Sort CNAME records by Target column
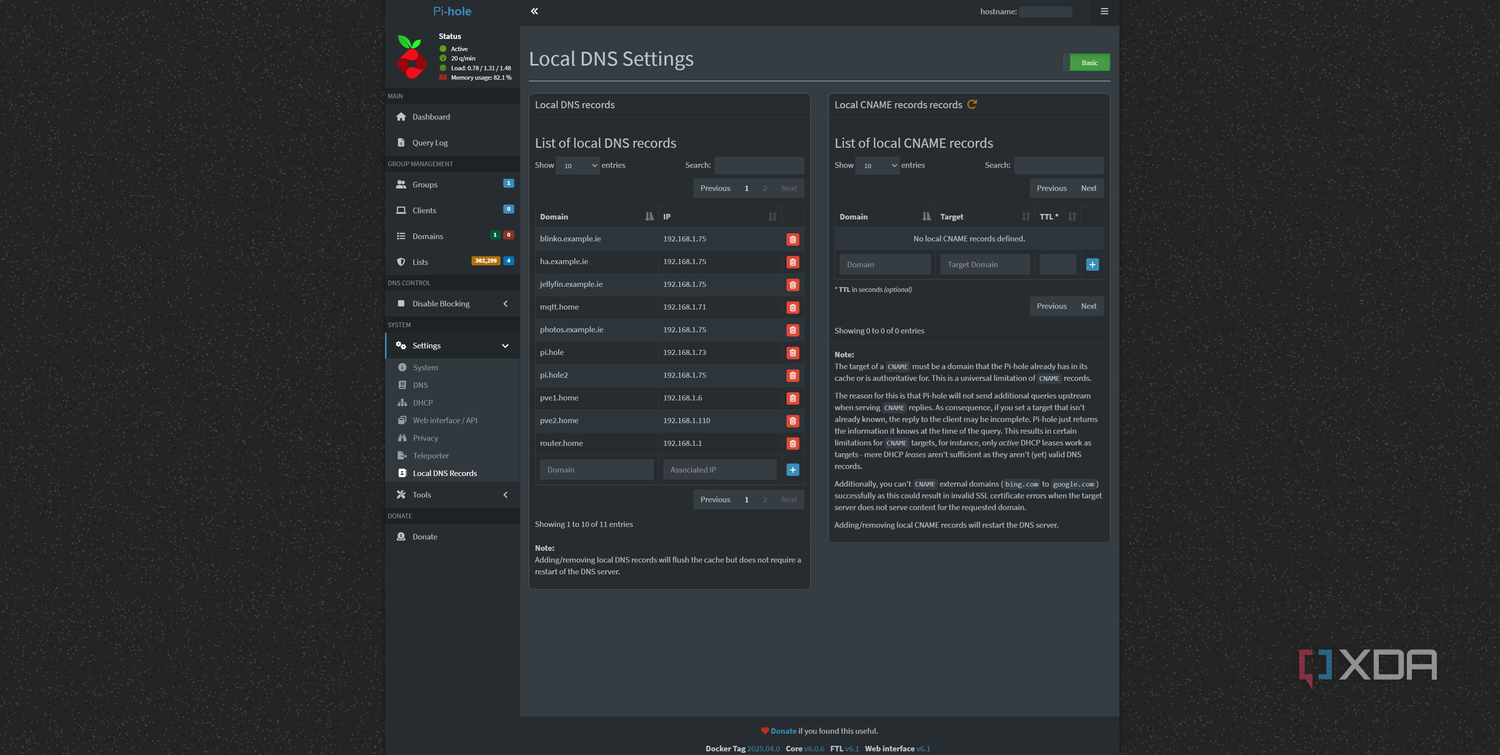1500x755 pixels. point(984,216)
